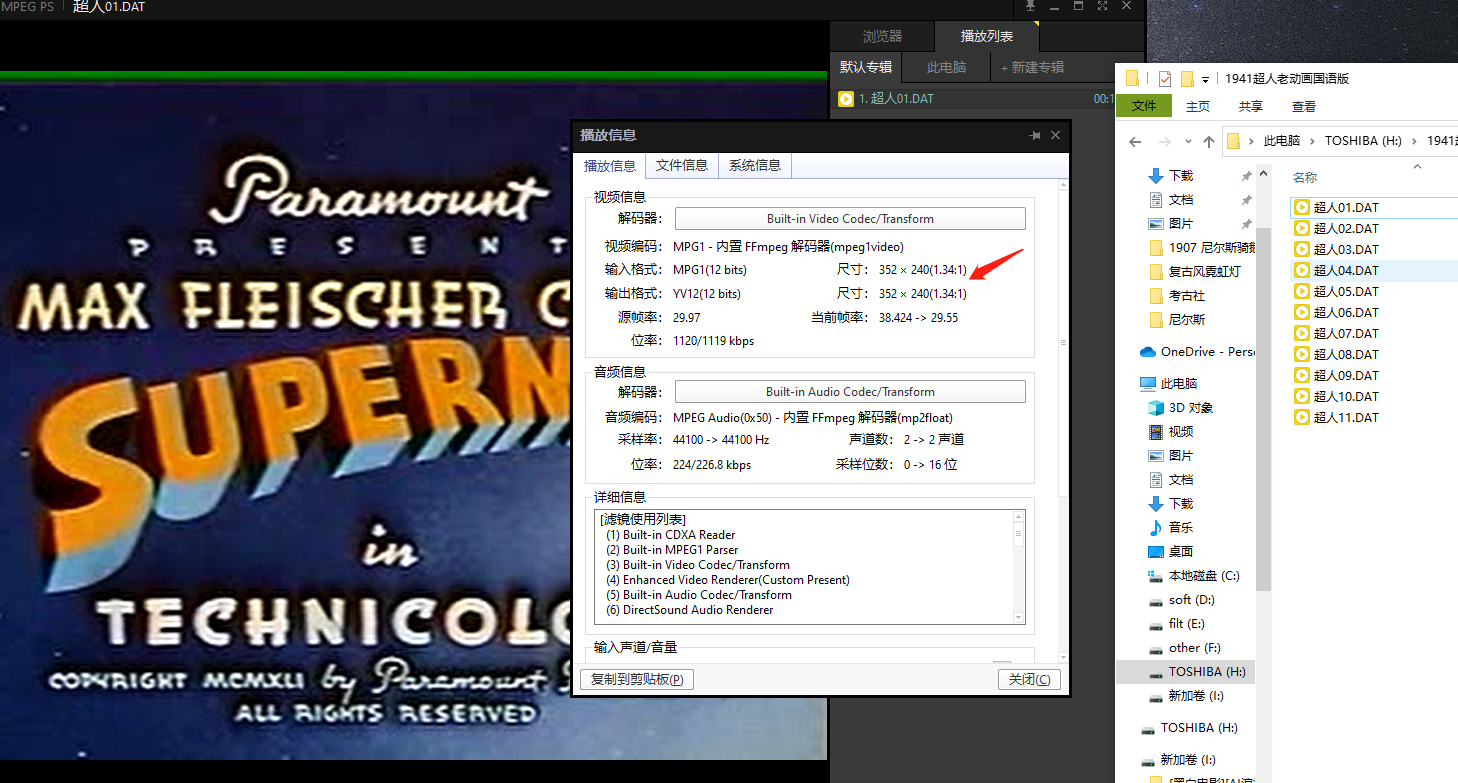The height and width of the screenshot is (783, 1458).
Task: Click the file icon of 超人05.DAT
Action: (1301, 291)
